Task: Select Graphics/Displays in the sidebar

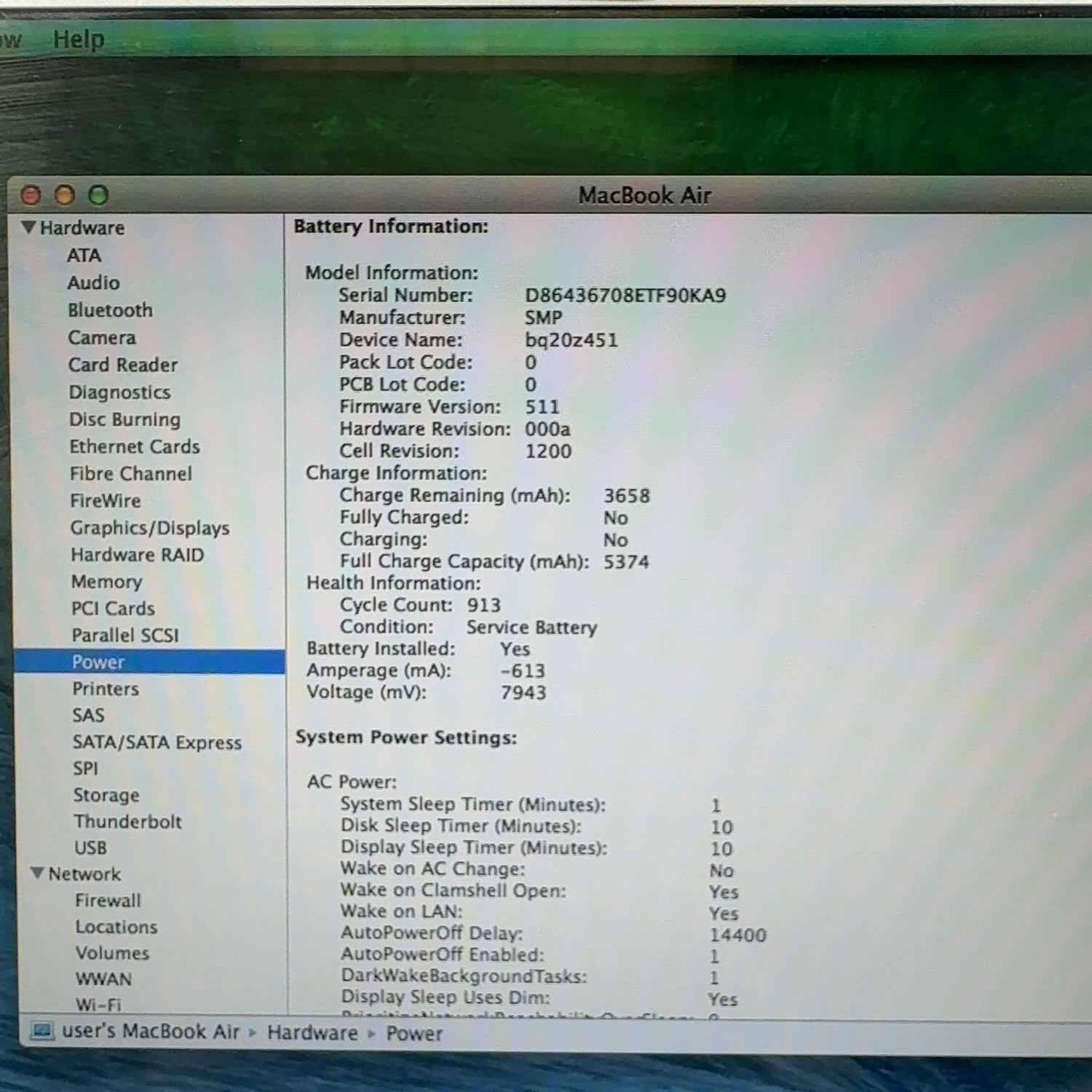Action: pyautogui.click(x=150, y=528)
